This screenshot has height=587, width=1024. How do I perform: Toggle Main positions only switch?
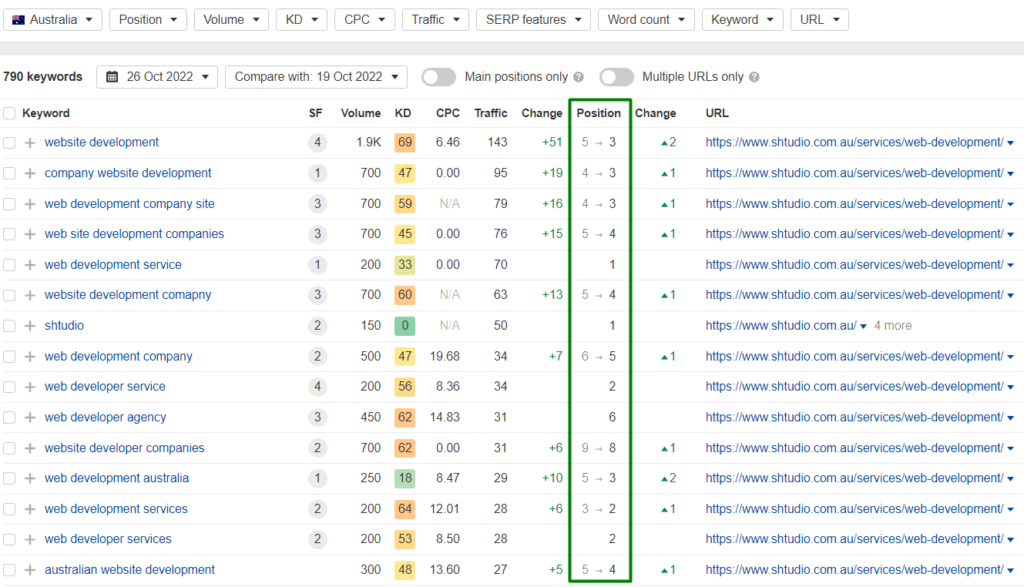(x=438, y=77)
